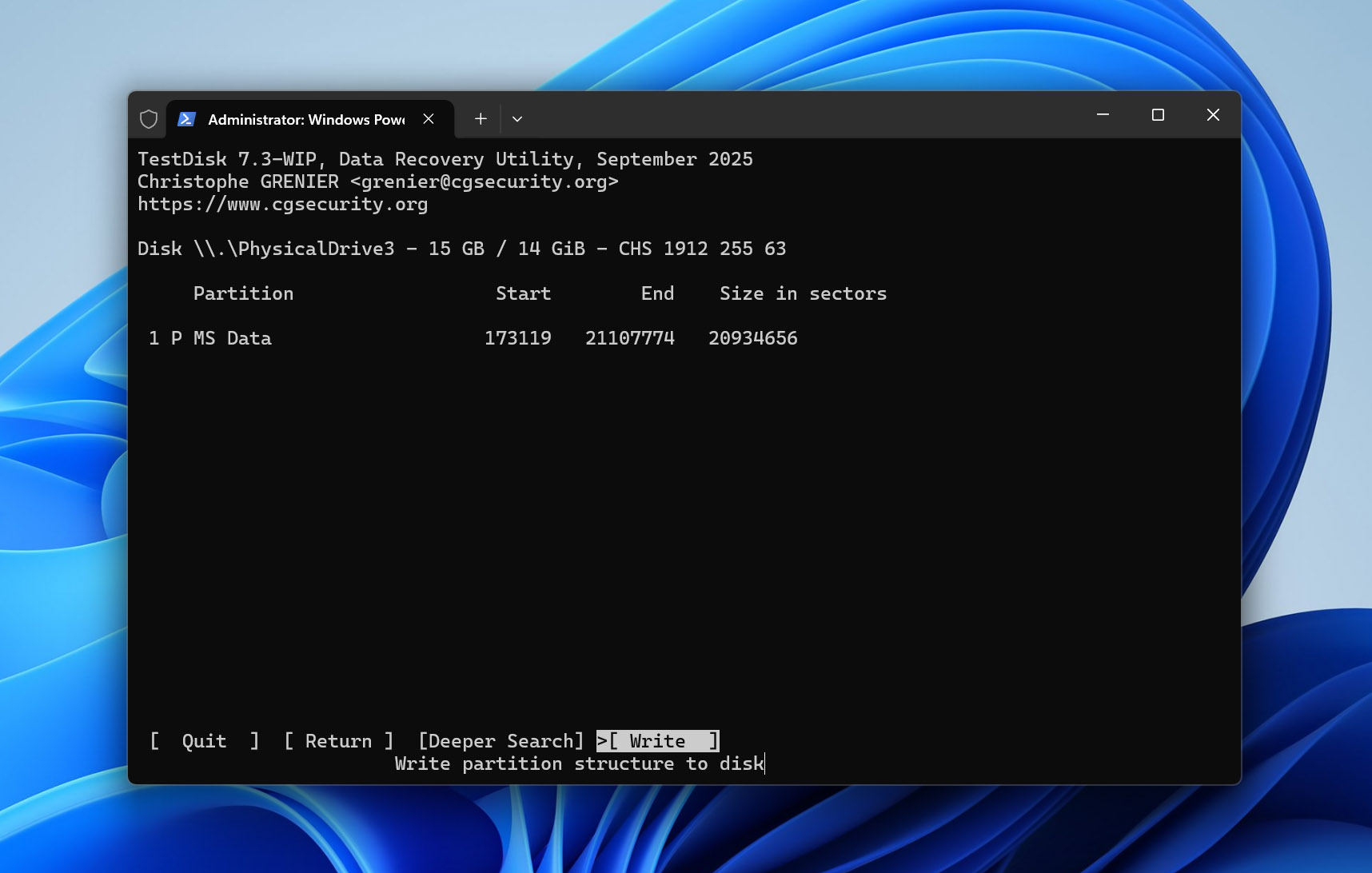The image size is (1372, 873).
Task: Click the size value 20934656
Action: click(753, 338)
